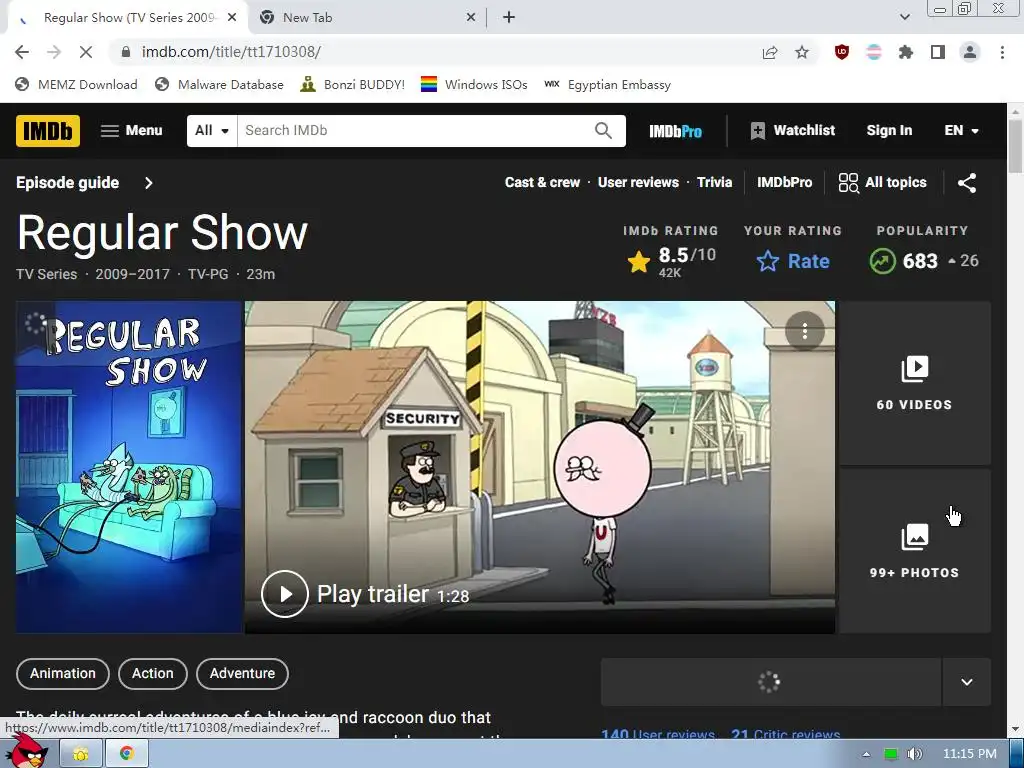This screenshot has width=1024, height=768.
Task: Open the All search category dropdown
Action: click(x=212, y=131)
